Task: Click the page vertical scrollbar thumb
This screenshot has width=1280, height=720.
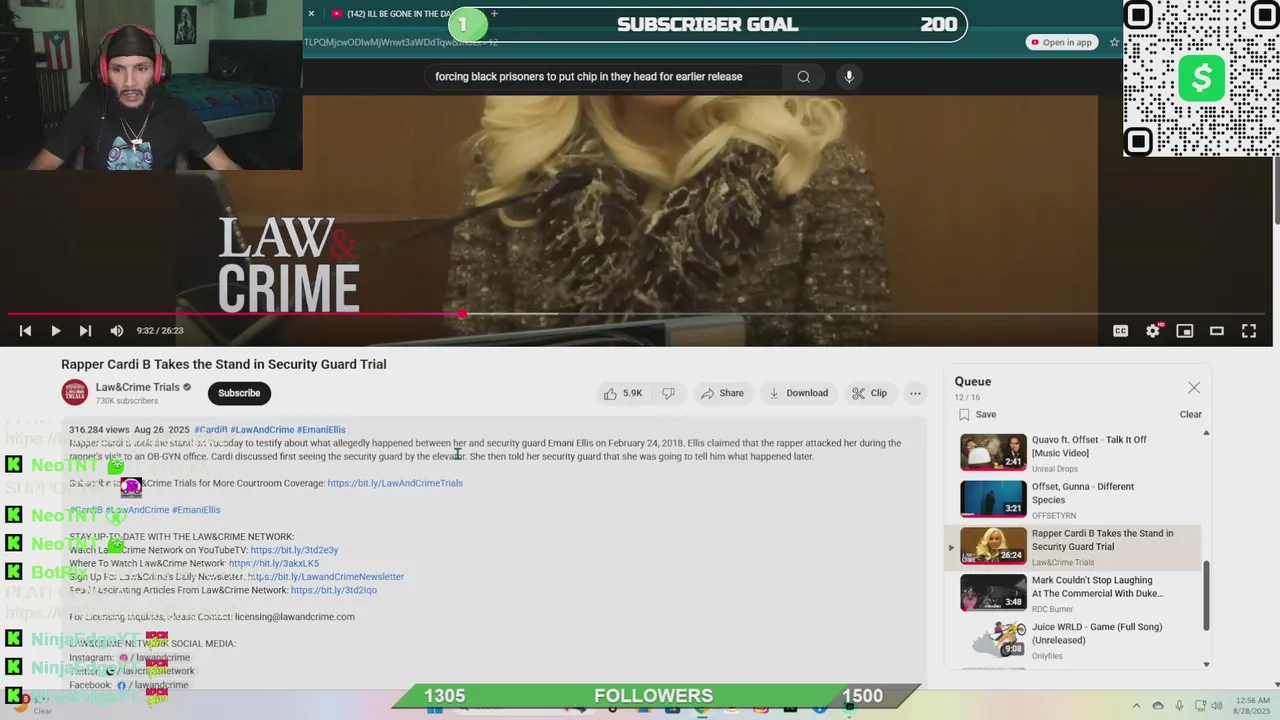Action: coord(1276,191)
